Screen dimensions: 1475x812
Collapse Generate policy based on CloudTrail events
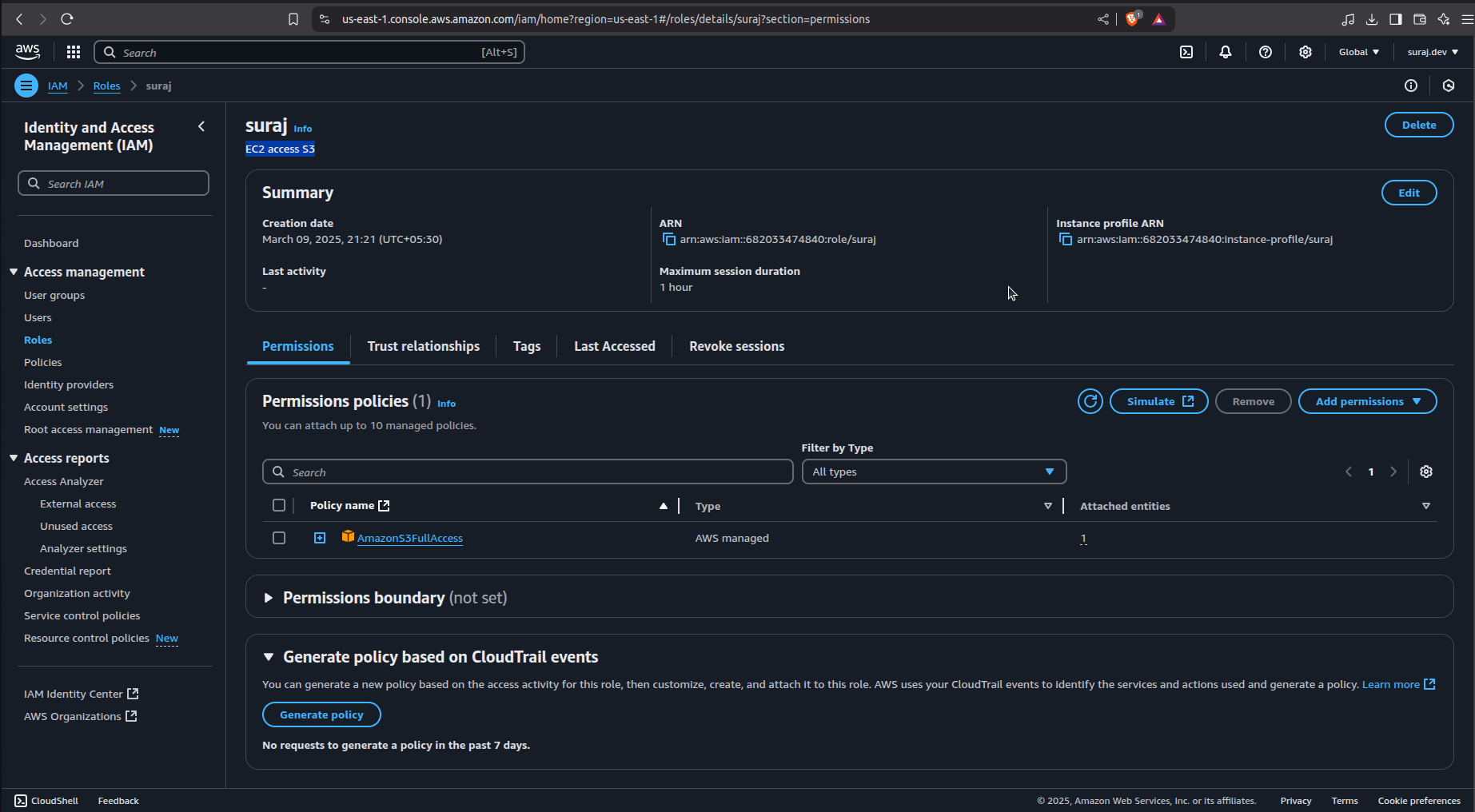click(x=269, y=657)
